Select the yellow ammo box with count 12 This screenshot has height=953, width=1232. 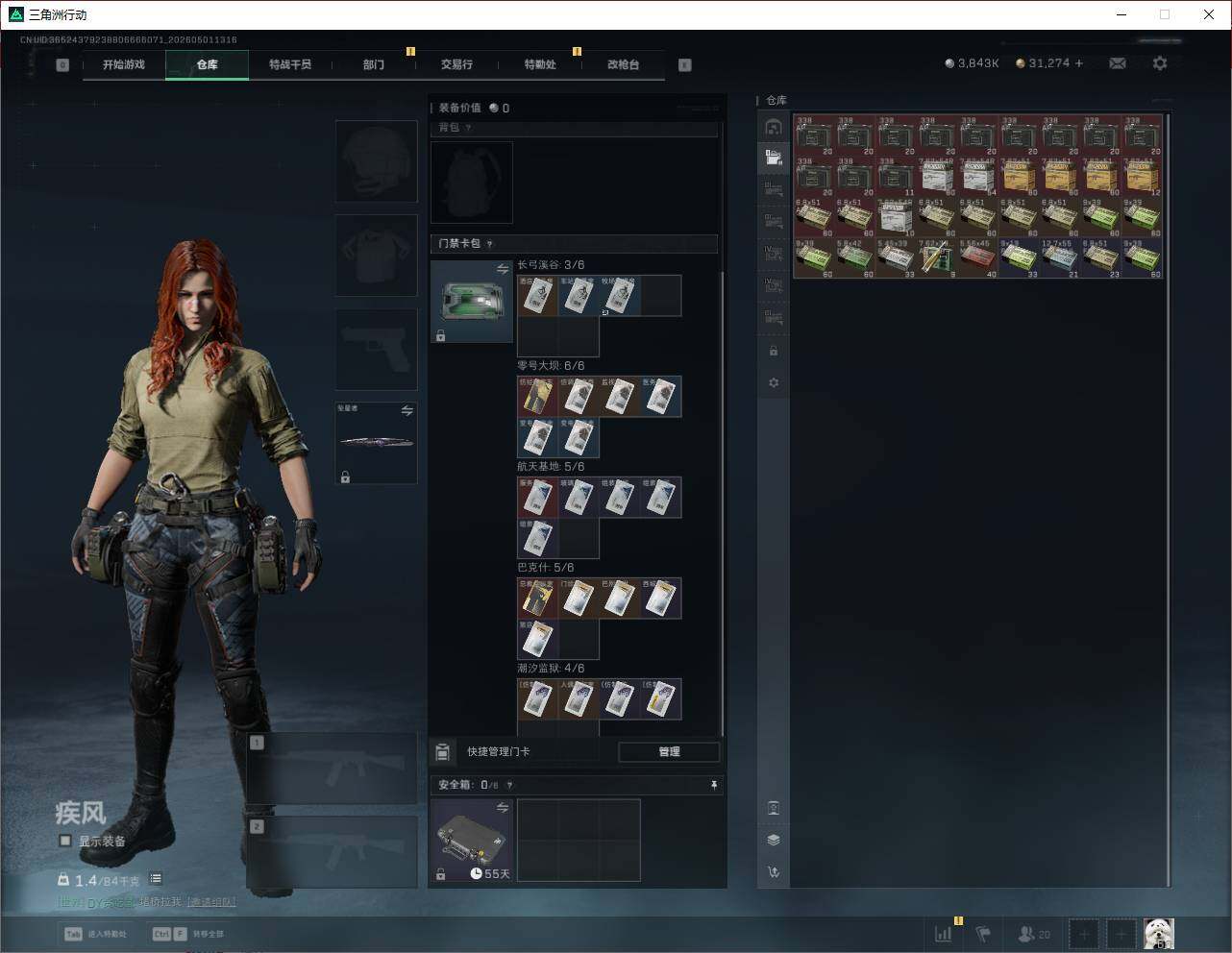[x=1143, y=177]
